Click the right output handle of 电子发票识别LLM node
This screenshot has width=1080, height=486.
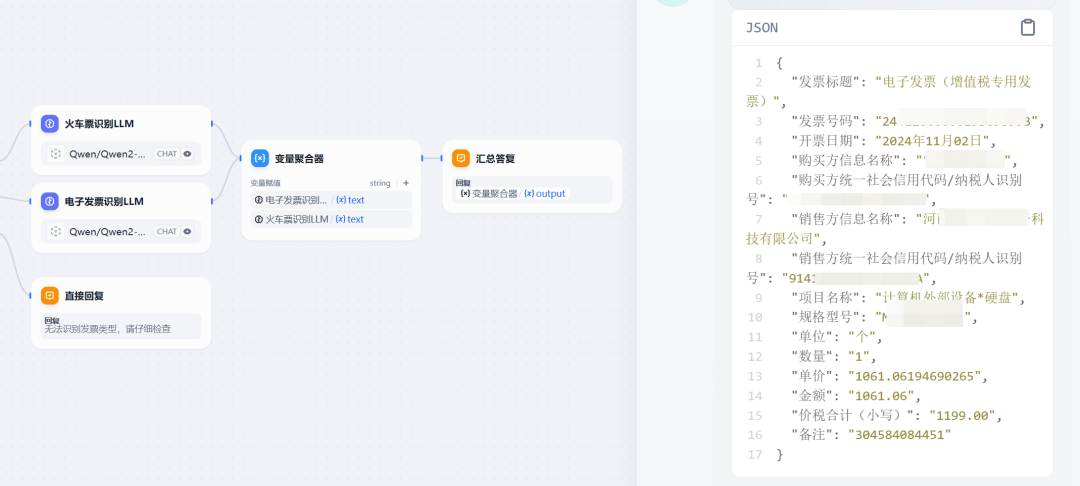pos(212,202)
